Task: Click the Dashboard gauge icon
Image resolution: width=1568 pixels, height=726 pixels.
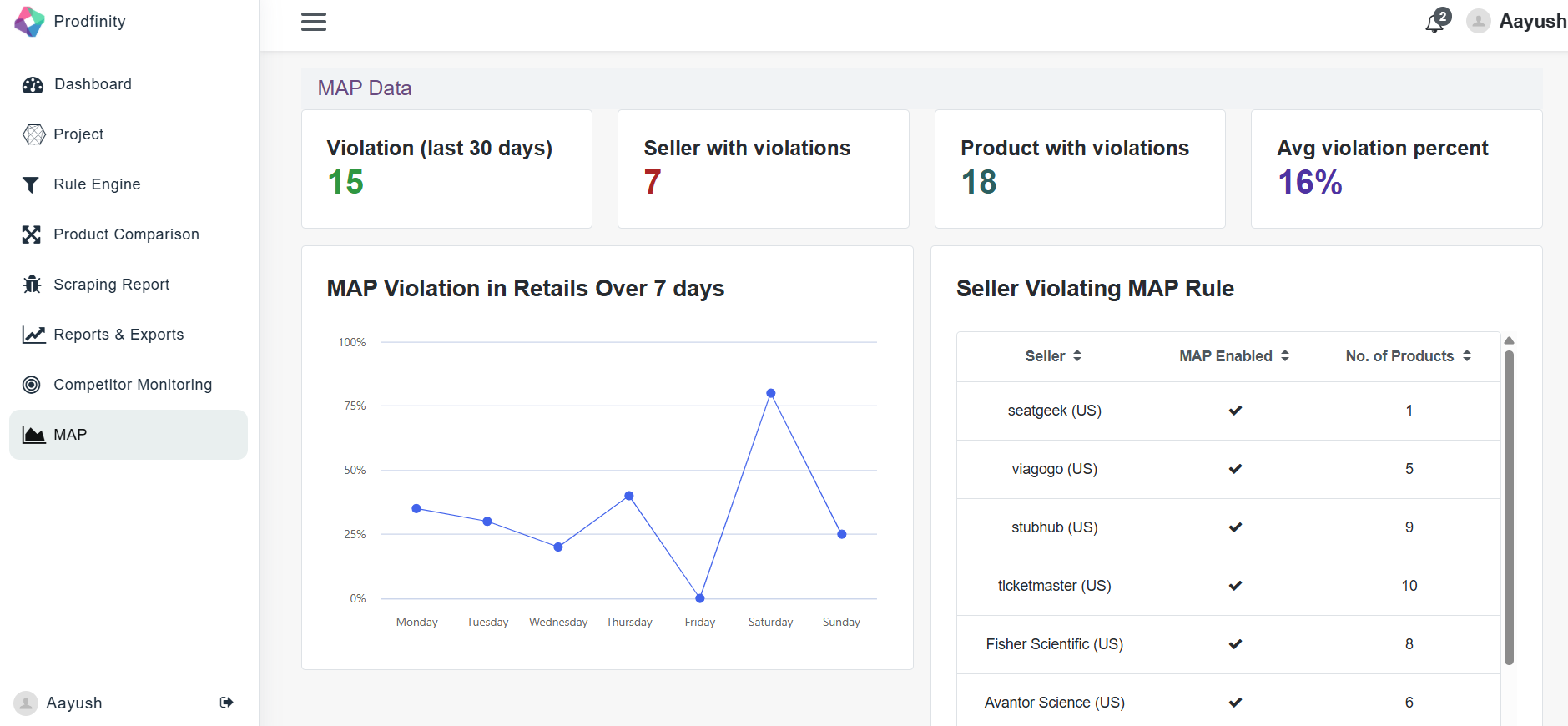Action: tap(33, 84)
